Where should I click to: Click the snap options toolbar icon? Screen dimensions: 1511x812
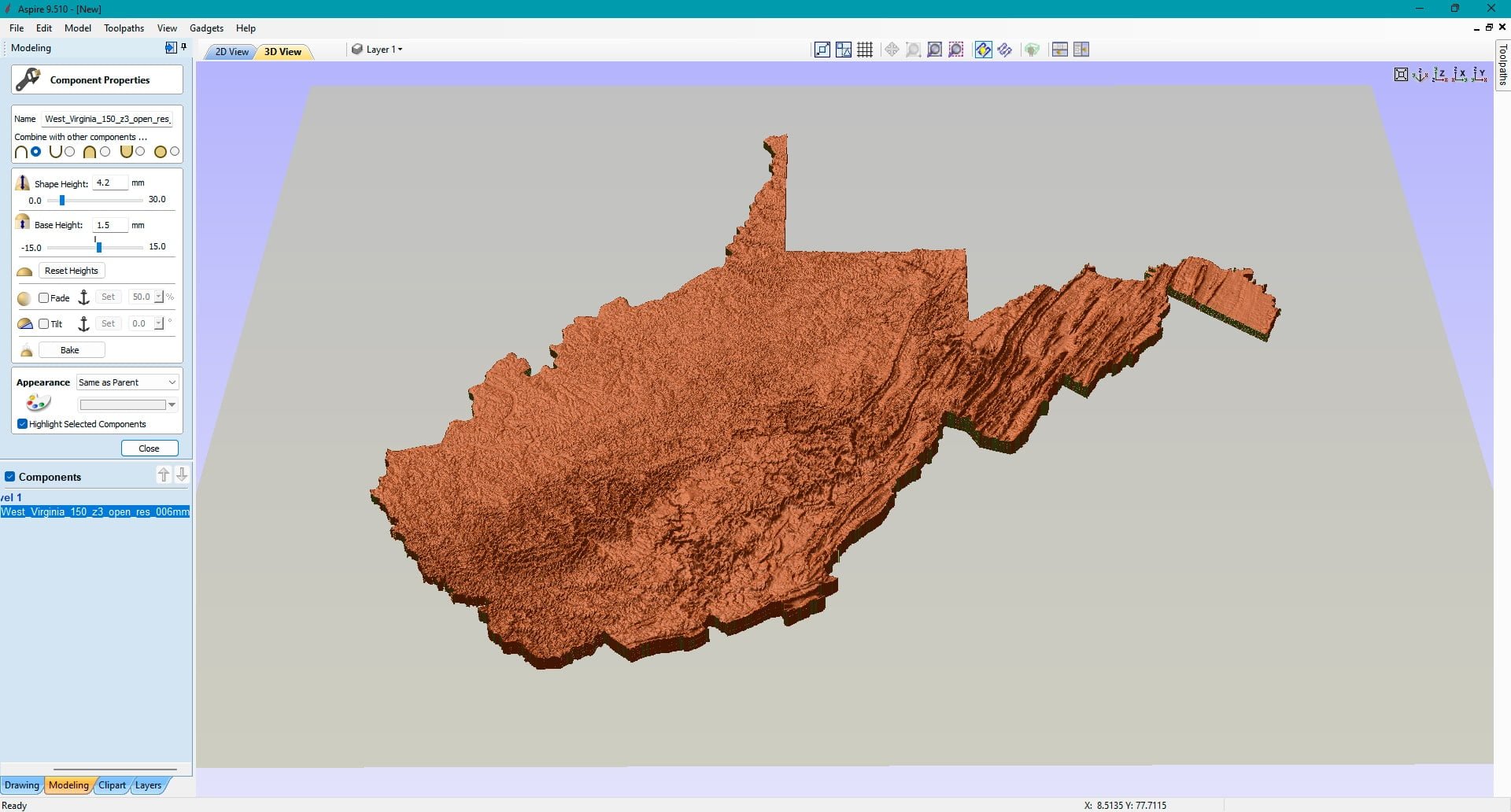coord(822,50)
